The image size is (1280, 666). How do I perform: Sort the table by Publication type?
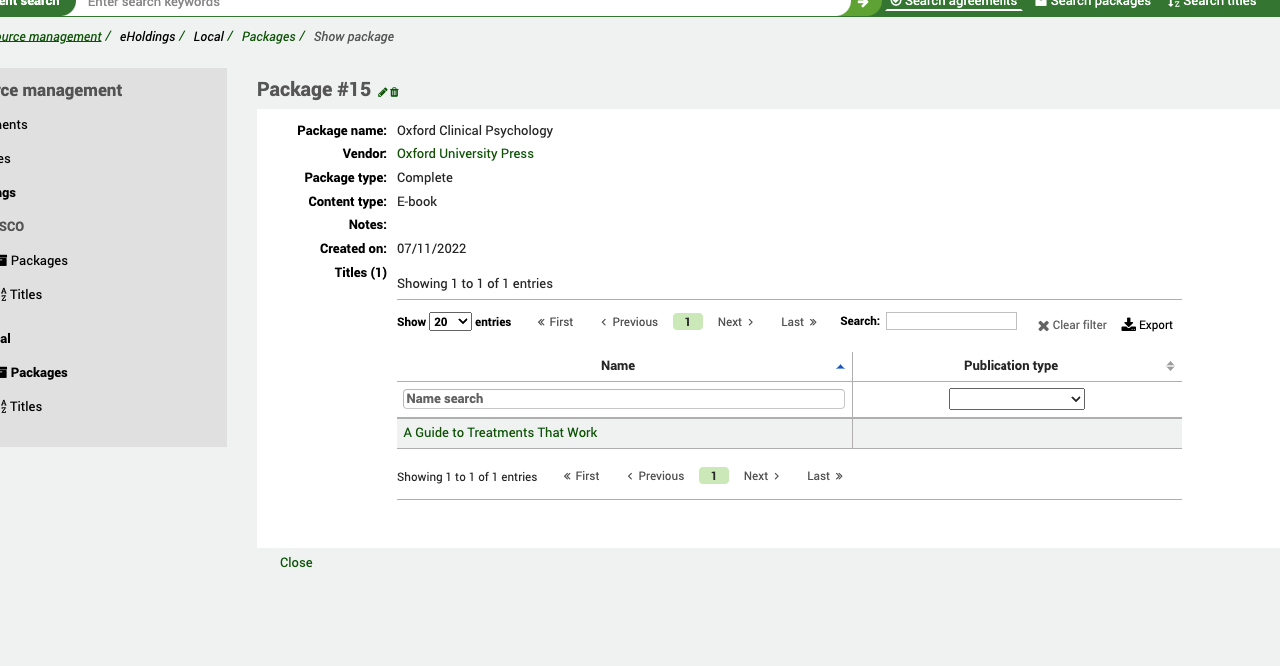(x=1011, y=365)
